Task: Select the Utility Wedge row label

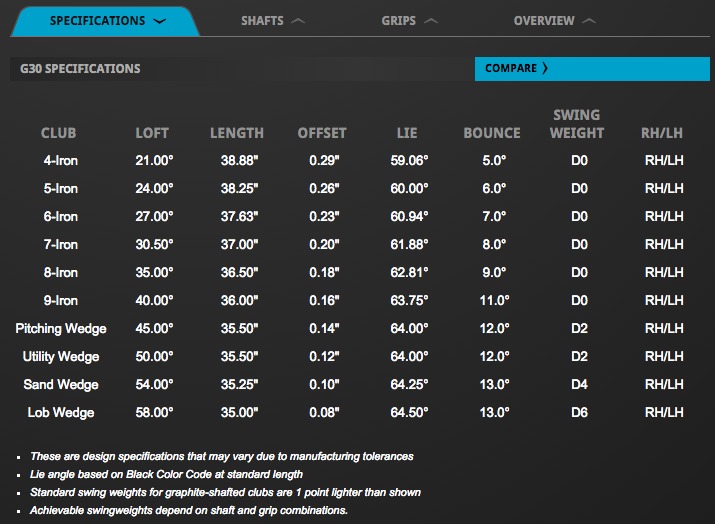Action: (61, 357)
